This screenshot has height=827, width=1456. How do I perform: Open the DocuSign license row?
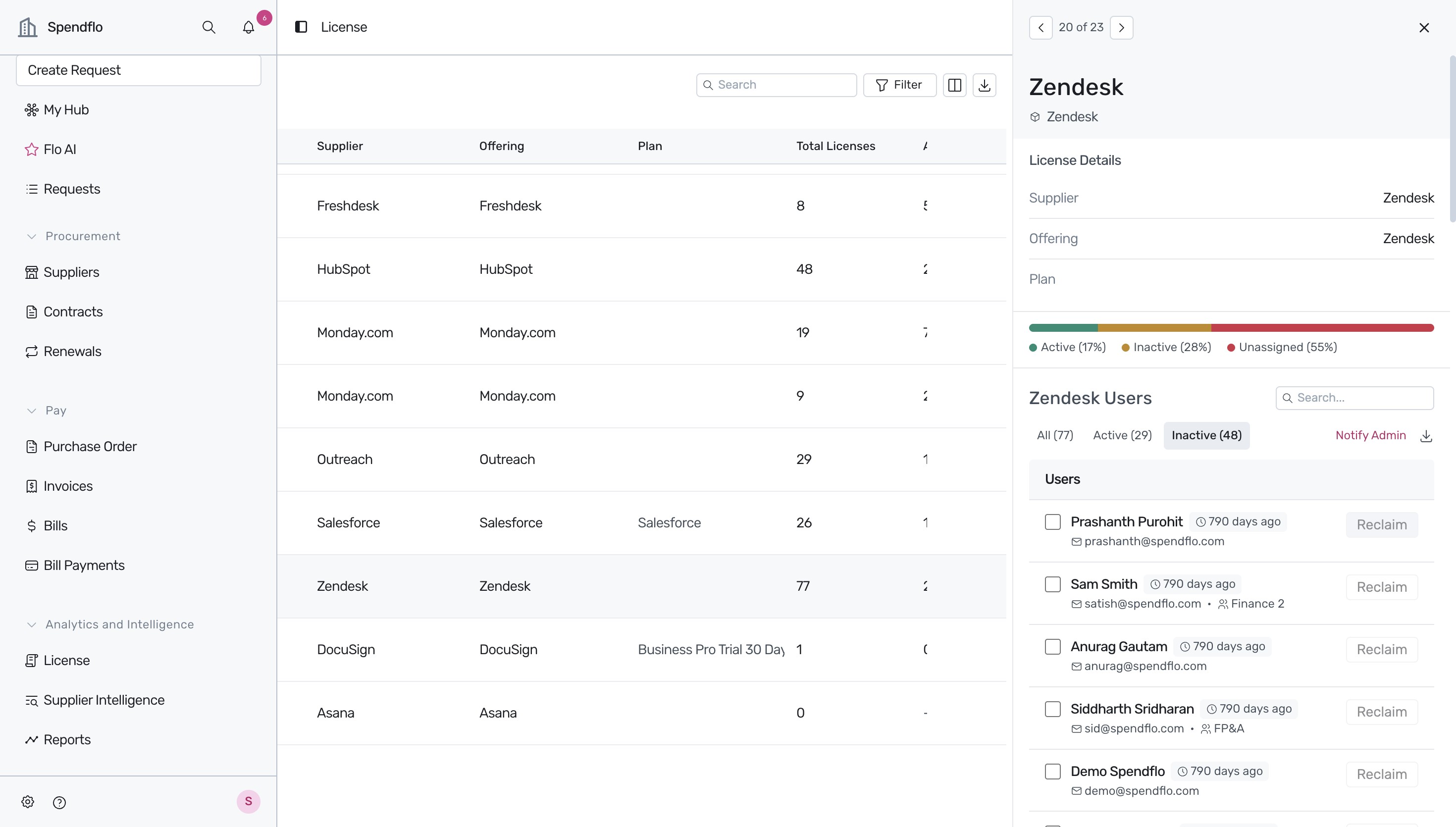click(x=642, y=650)
